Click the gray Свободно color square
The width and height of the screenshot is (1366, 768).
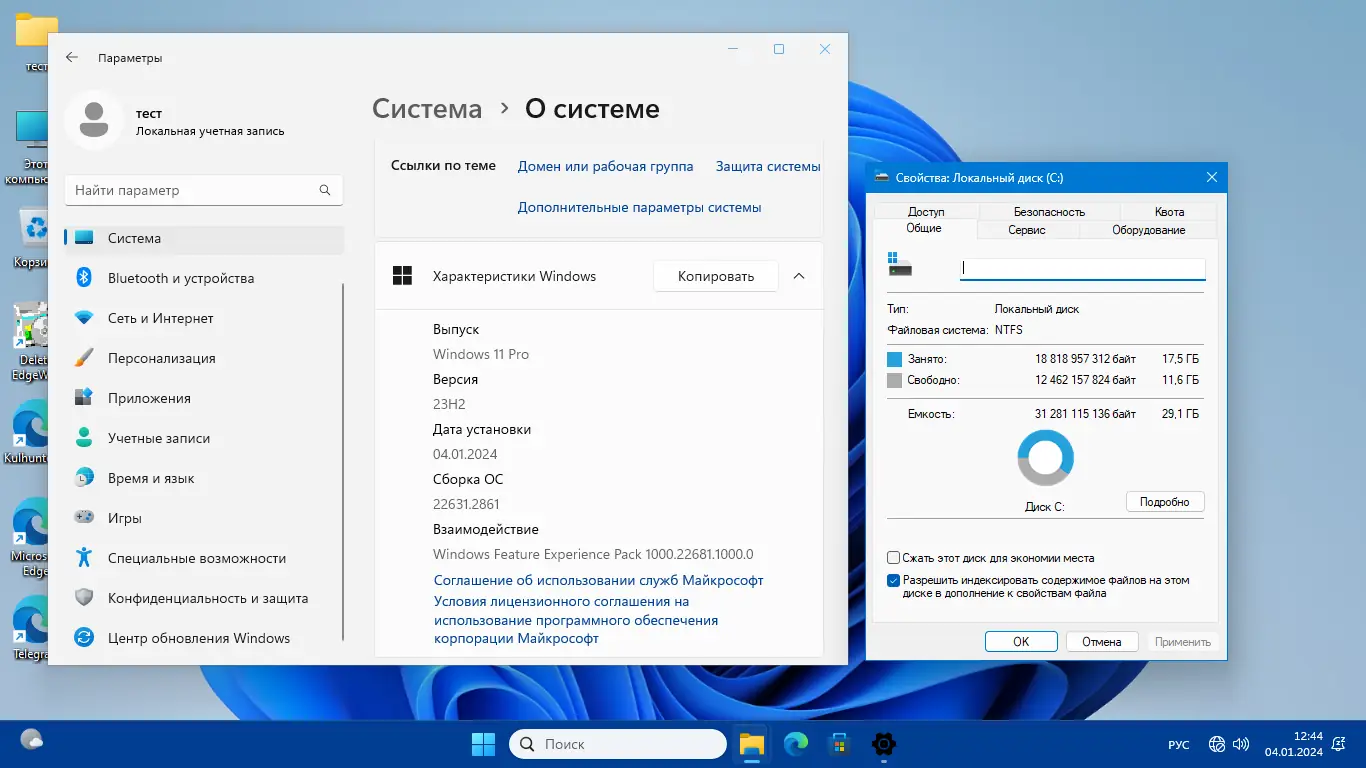pos(894,380)
